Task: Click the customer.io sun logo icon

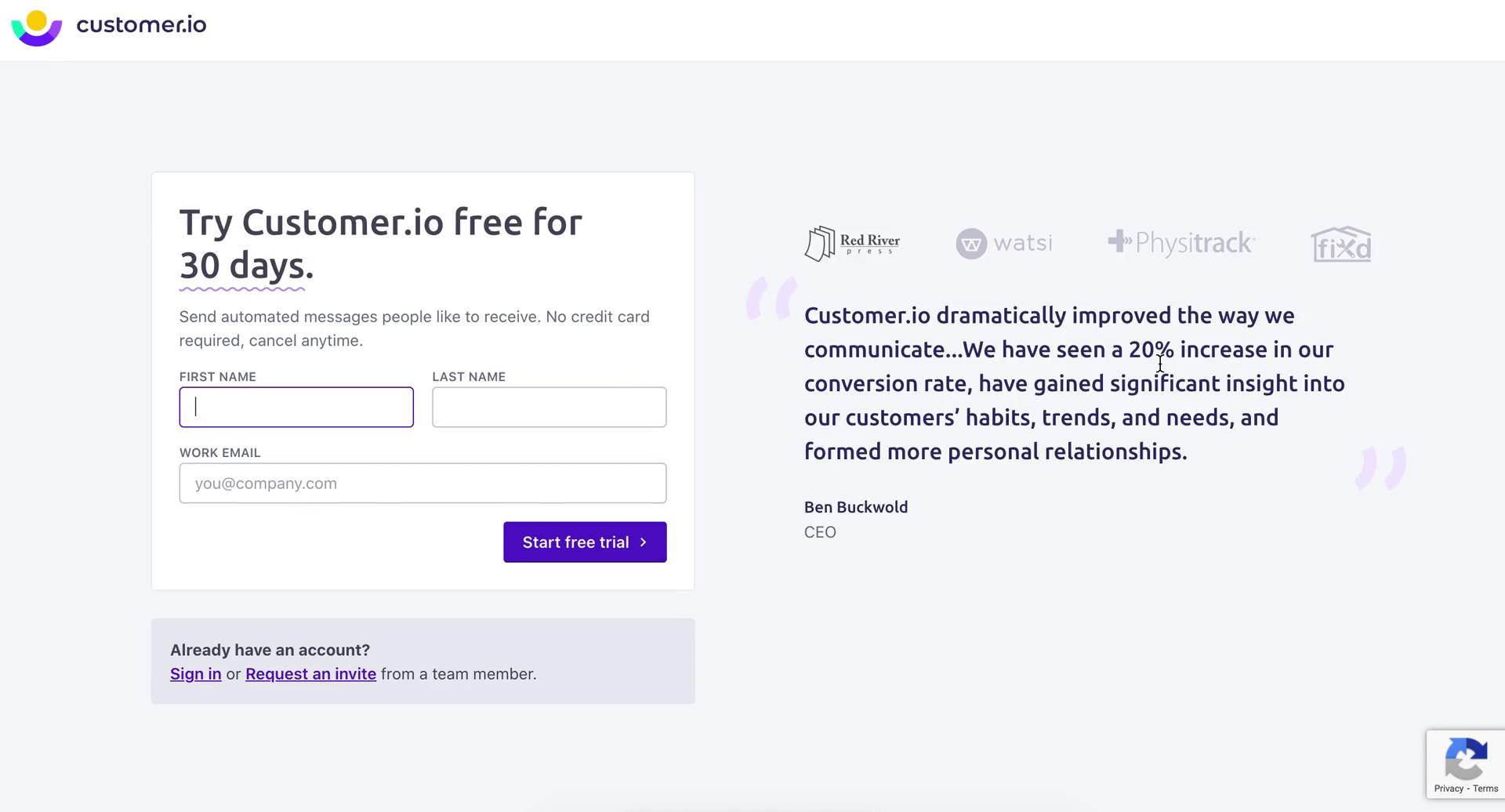Action: 35,27
